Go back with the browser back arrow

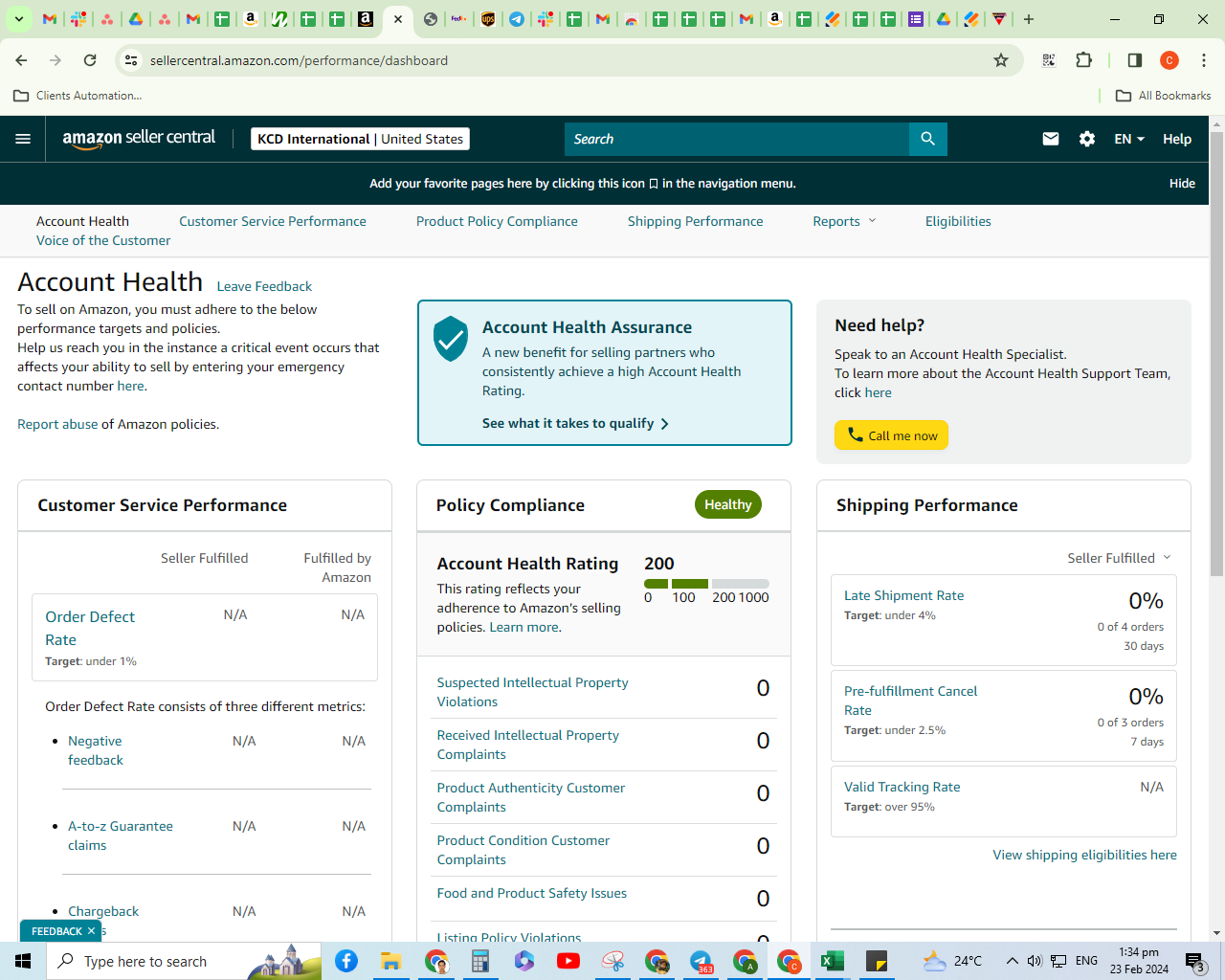point(21,60)
